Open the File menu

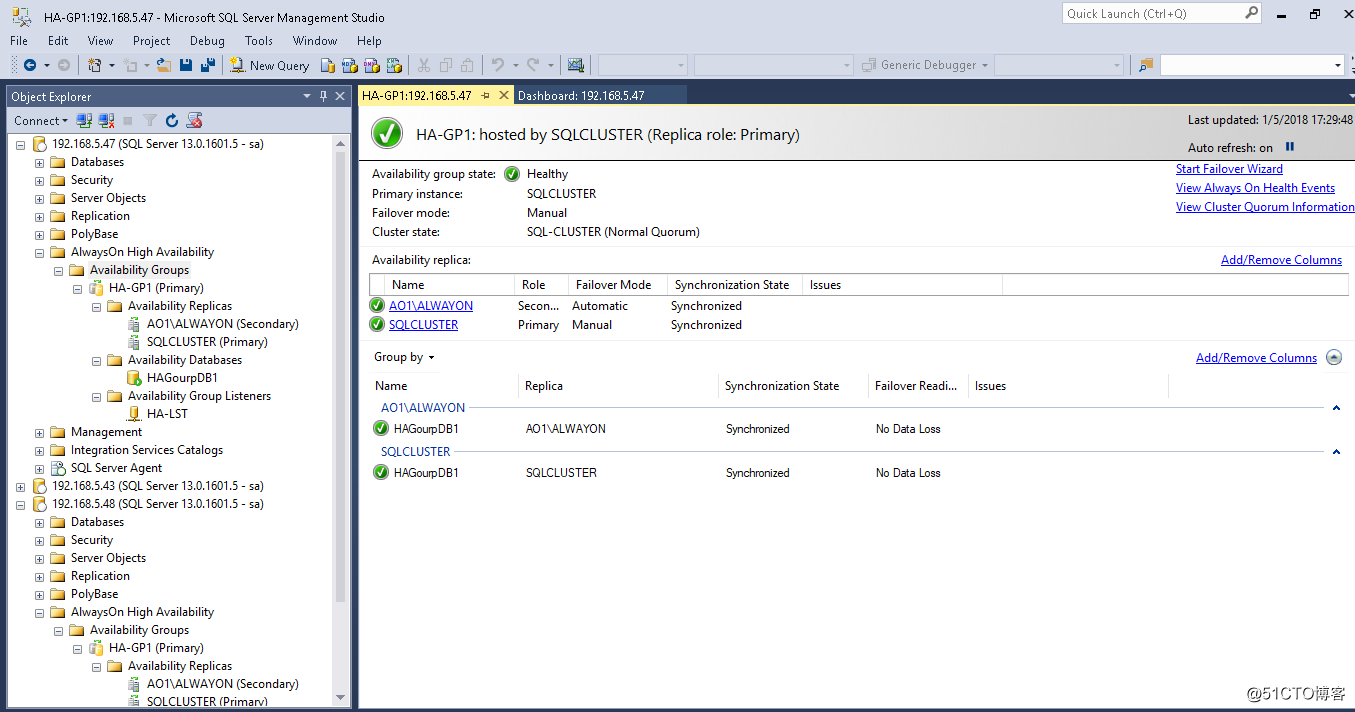(19, 41)
